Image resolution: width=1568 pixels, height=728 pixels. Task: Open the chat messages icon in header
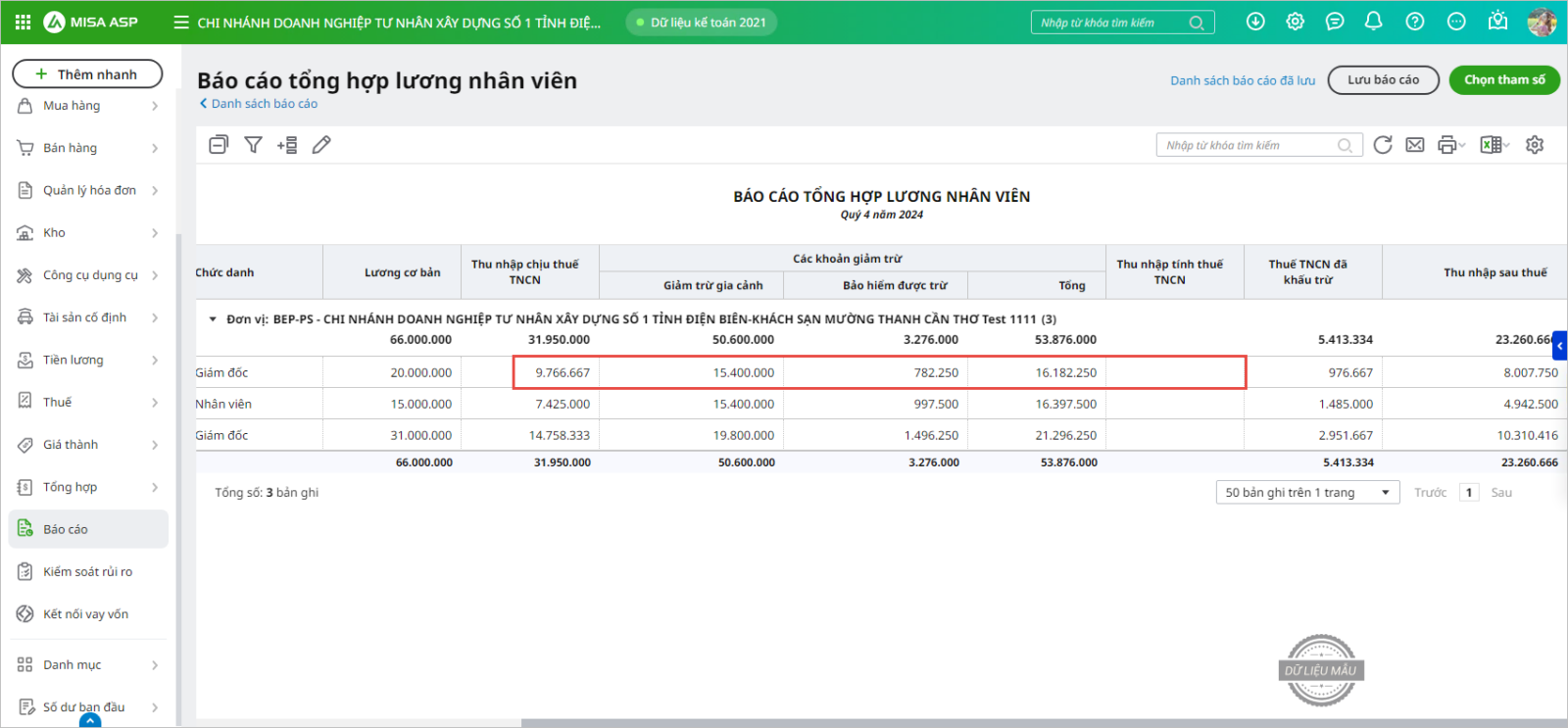[x=1335, y=22]
